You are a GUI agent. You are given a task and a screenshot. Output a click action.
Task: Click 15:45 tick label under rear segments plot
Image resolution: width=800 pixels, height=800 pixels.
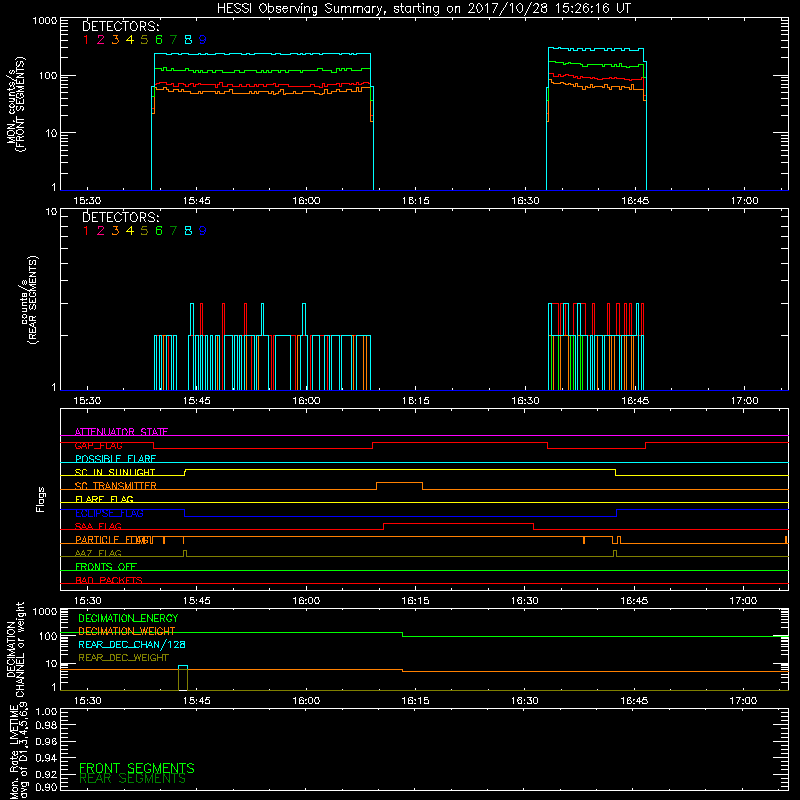click(x=196, y=401)
